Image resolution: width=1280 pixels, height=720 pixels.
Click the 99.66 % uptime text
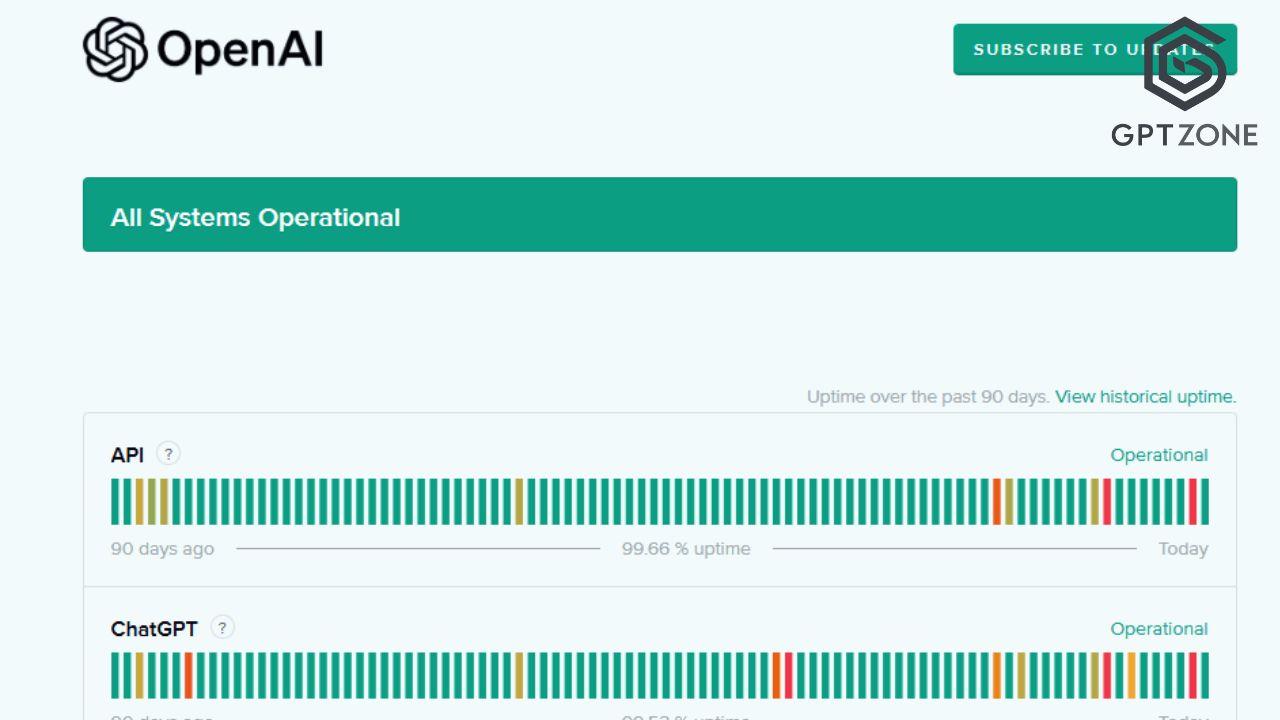pos(686,549)
